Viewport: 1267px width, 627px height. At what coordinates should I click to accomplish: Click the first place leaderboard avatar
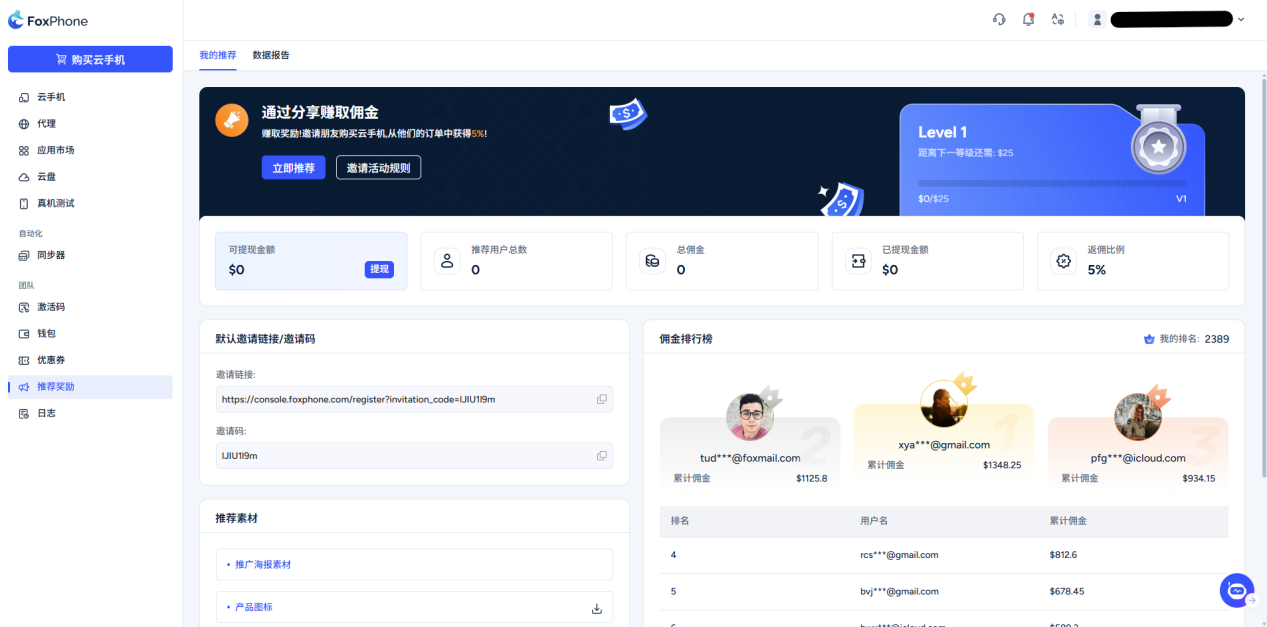943,402
